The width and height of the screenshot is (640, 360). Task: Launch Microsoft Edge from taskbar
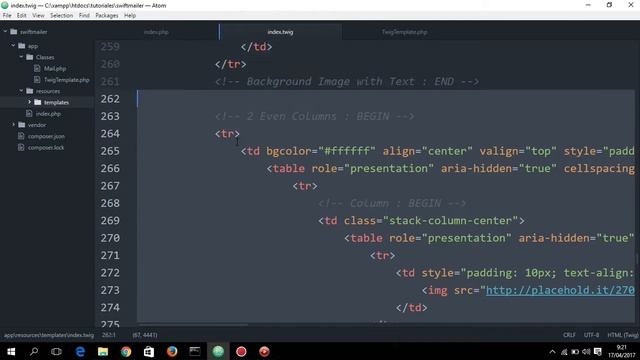click(x=80, y=351)
